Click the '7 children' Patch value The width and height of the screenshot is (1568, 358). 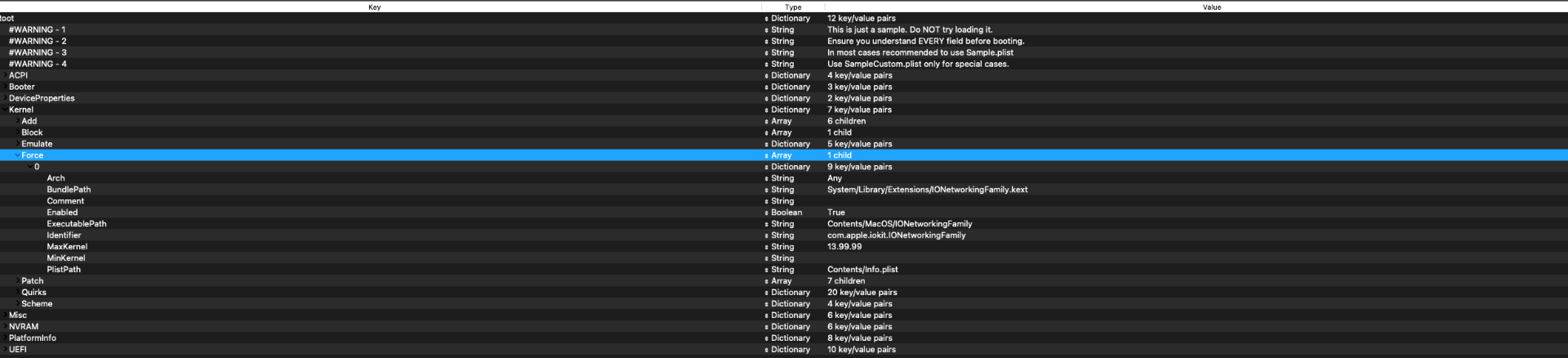coord(846,281)
